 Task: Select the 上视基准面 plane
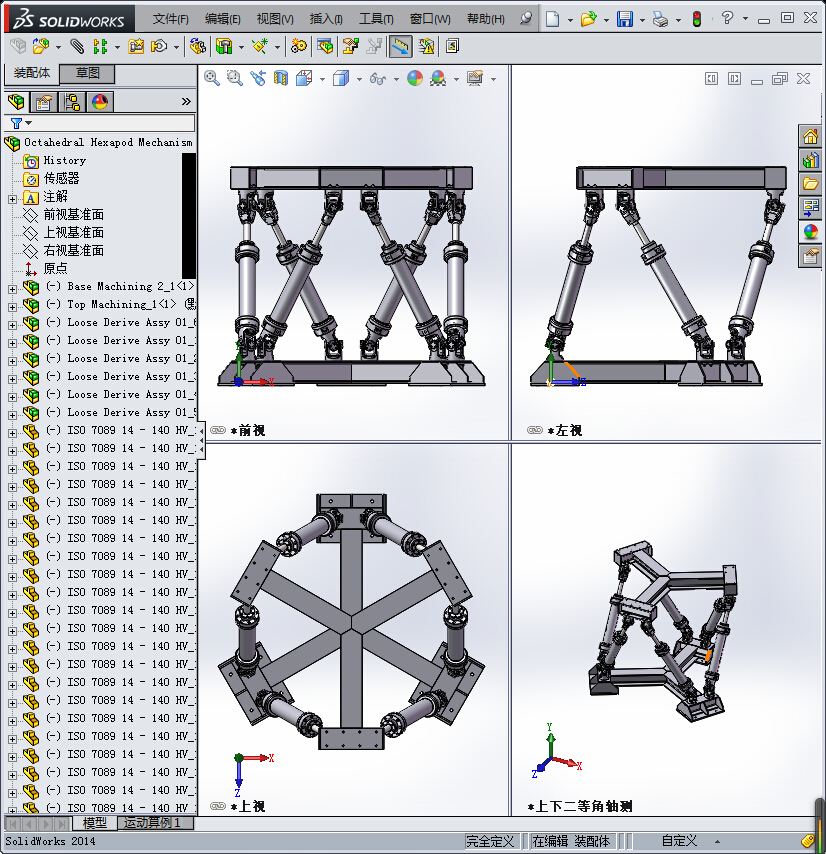74,233
